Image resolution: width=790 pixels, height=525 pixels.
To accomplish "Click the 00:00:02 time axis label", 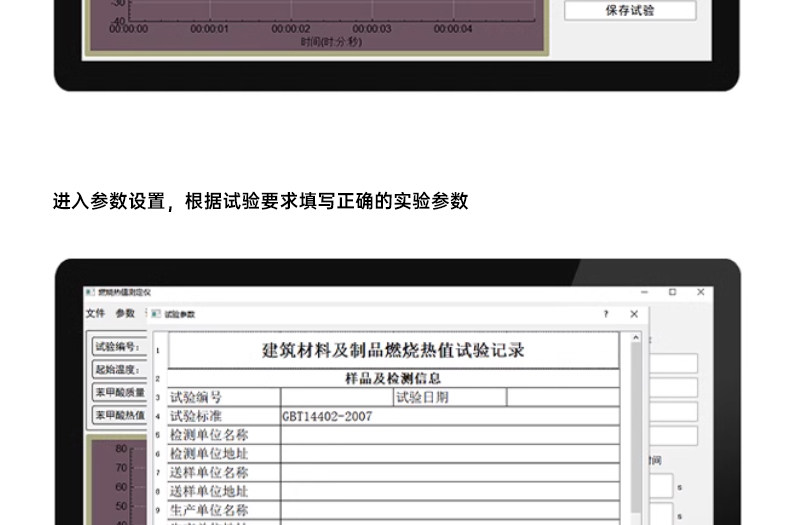I will [x=291, y=29].
